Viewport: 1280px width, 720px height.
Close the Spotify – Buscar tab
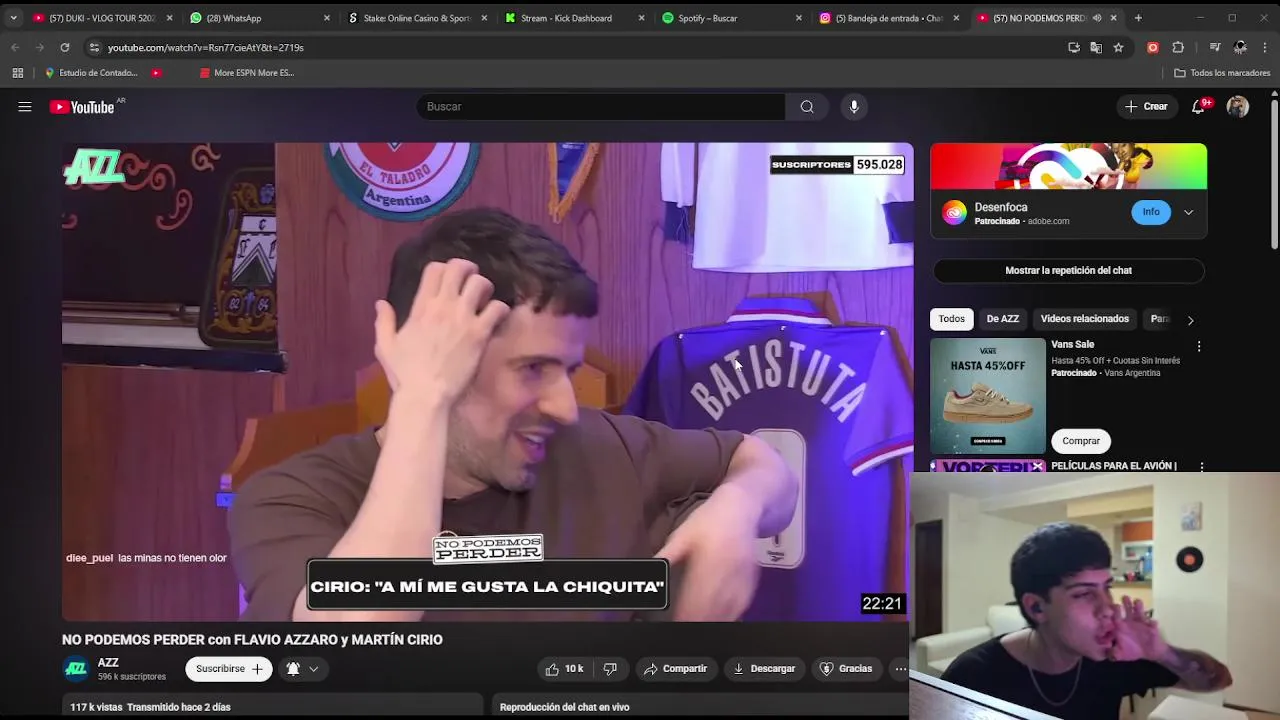point(798,18)
